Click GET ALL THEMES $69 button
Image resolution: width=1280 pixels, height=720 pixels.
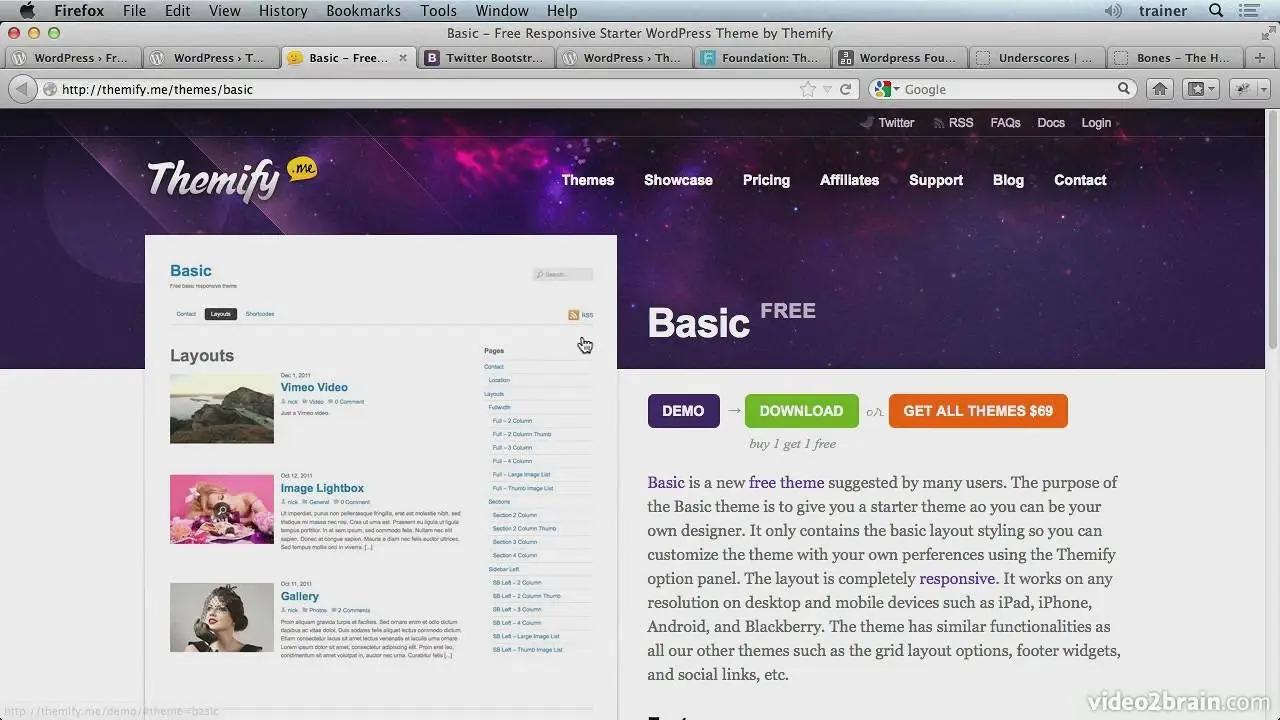click(978, 411)
